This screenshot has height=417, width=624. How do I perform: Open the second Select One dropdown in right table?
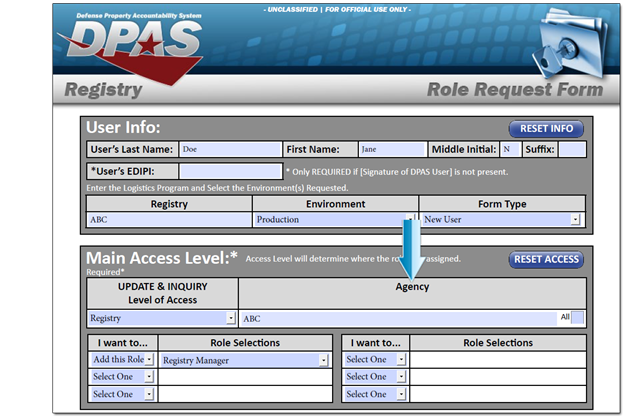[375, 376]
